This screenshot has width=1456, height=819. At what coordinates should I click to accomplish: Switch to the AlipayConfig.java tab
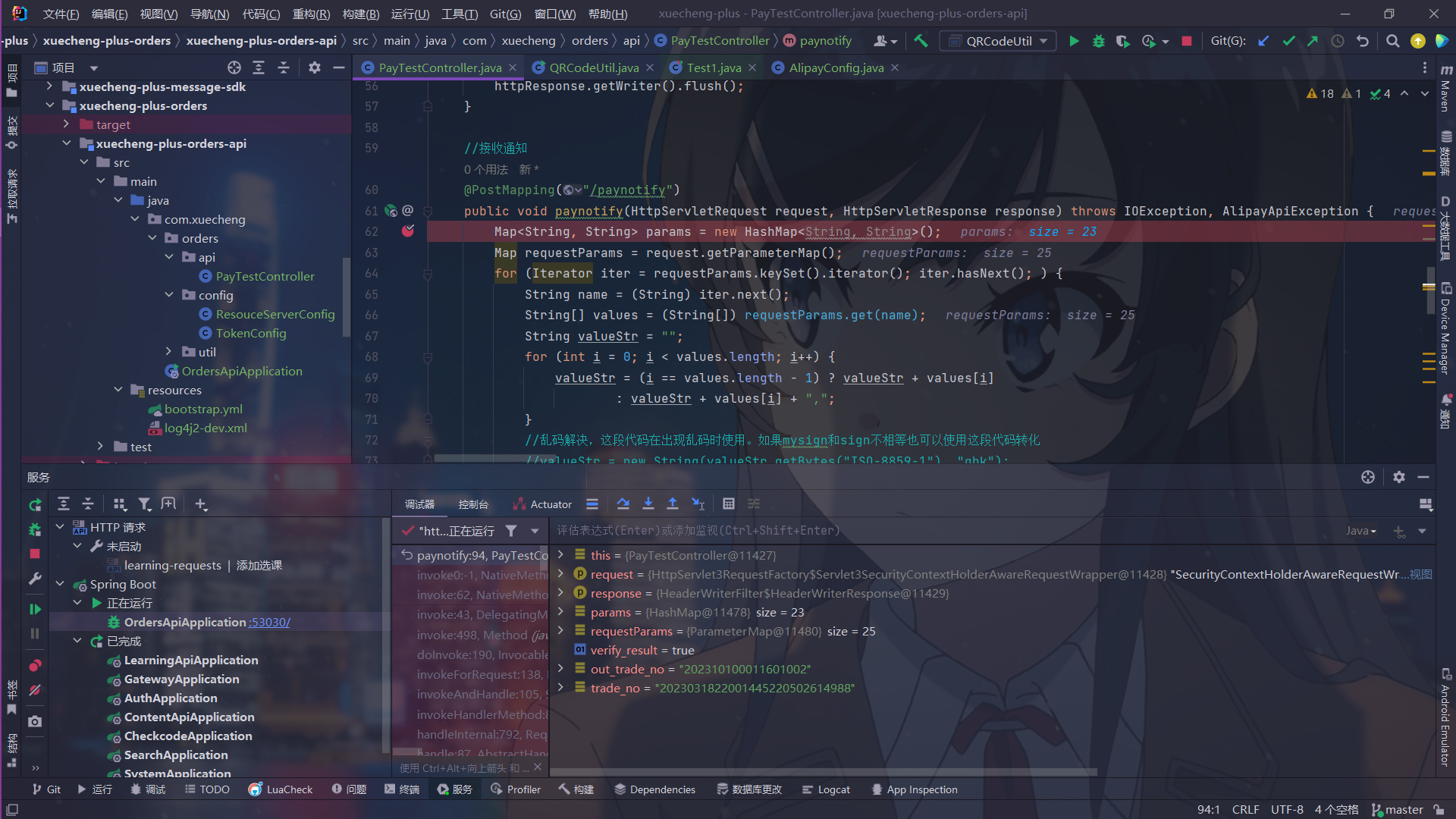[x=836, y=67]
